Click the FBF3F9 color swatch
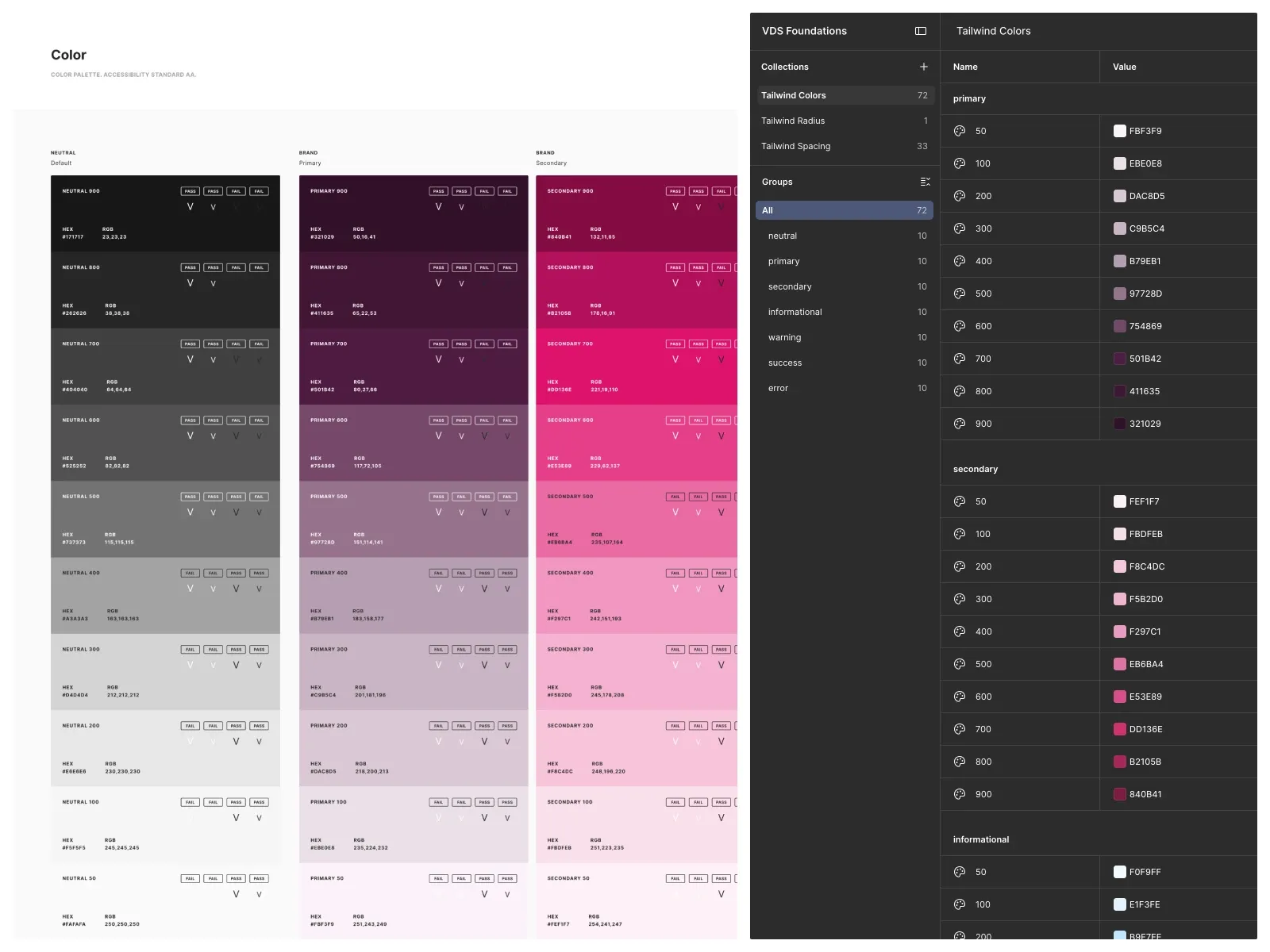The width and height of the screenshot is (1270, 952). pos(1120,131)
